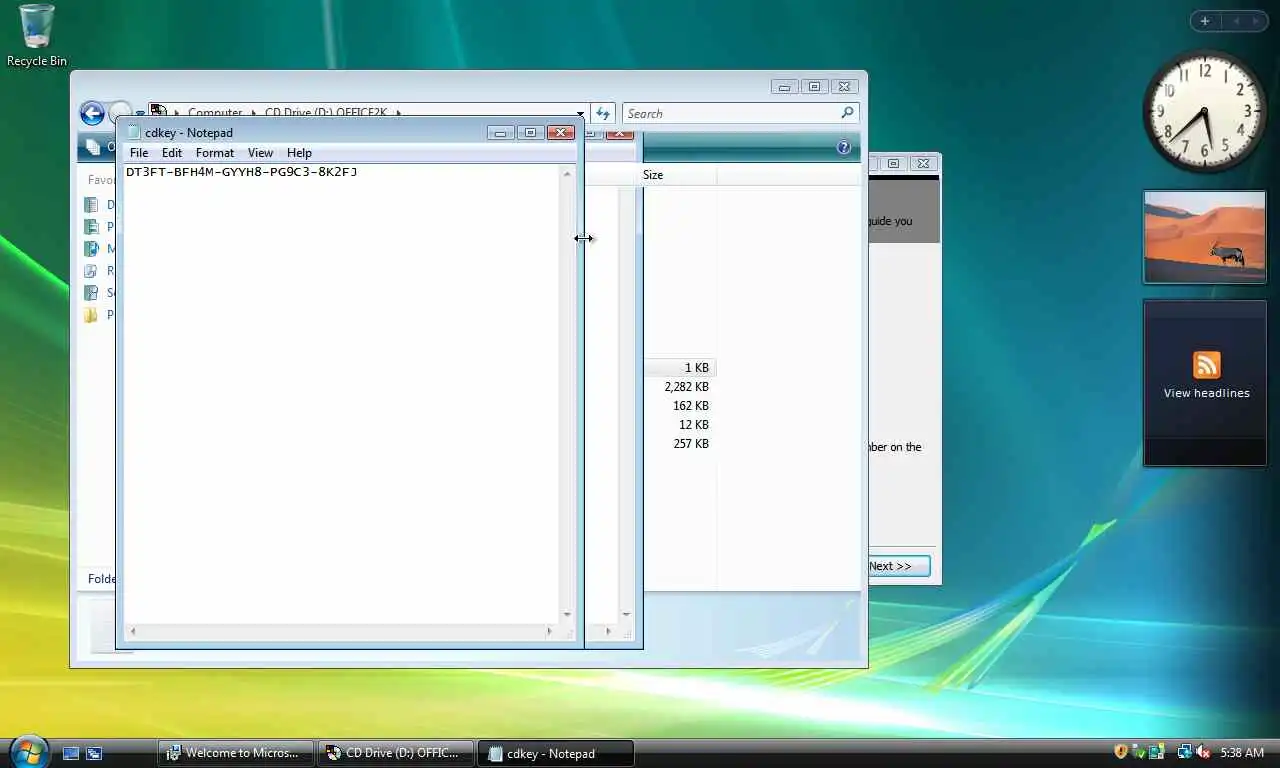Click the desert slideshow picture gadget
This screenshot has height=768, width=1280.
(x=1205, y=237)
